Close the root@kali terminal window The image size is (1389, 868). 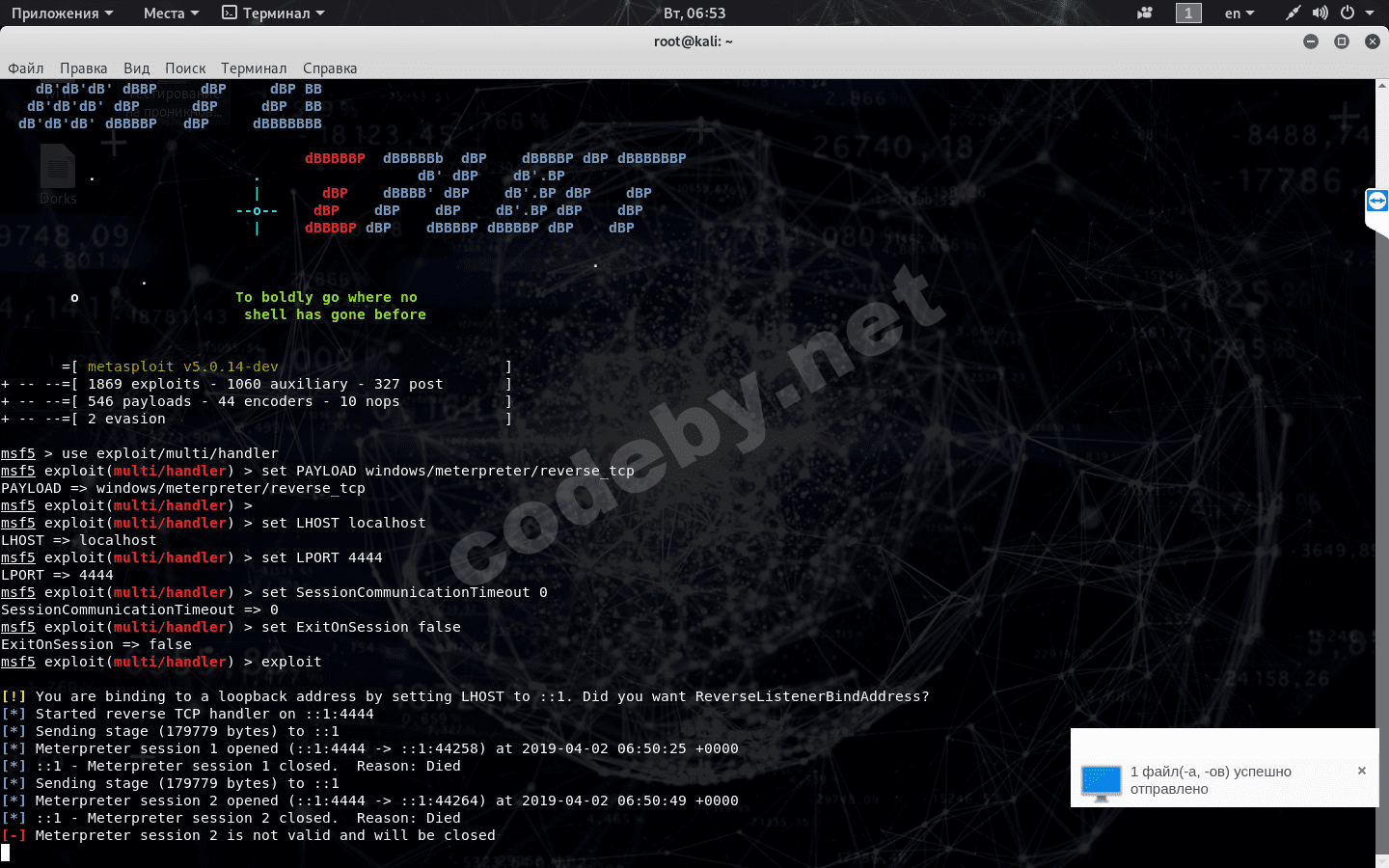pyautogui.click(x=1373, y=41)
